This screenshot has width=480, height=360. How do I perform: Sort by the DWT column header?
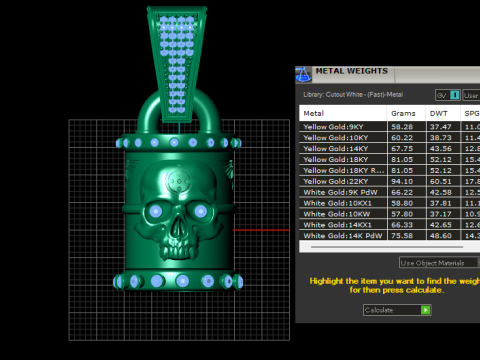[443, 113]
